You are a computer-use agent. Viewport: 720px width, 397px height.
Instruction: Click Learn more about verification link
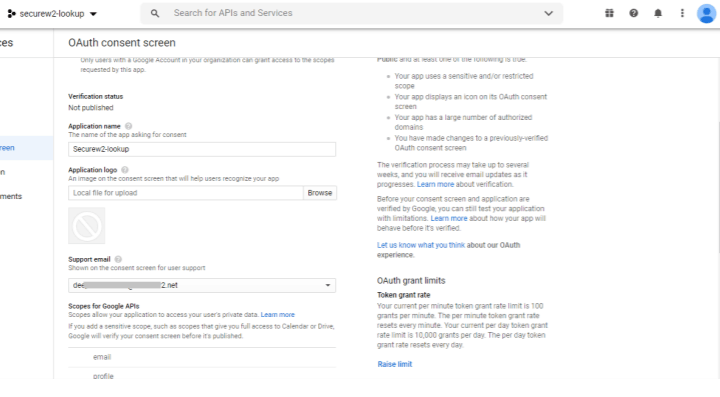point(435,185)
